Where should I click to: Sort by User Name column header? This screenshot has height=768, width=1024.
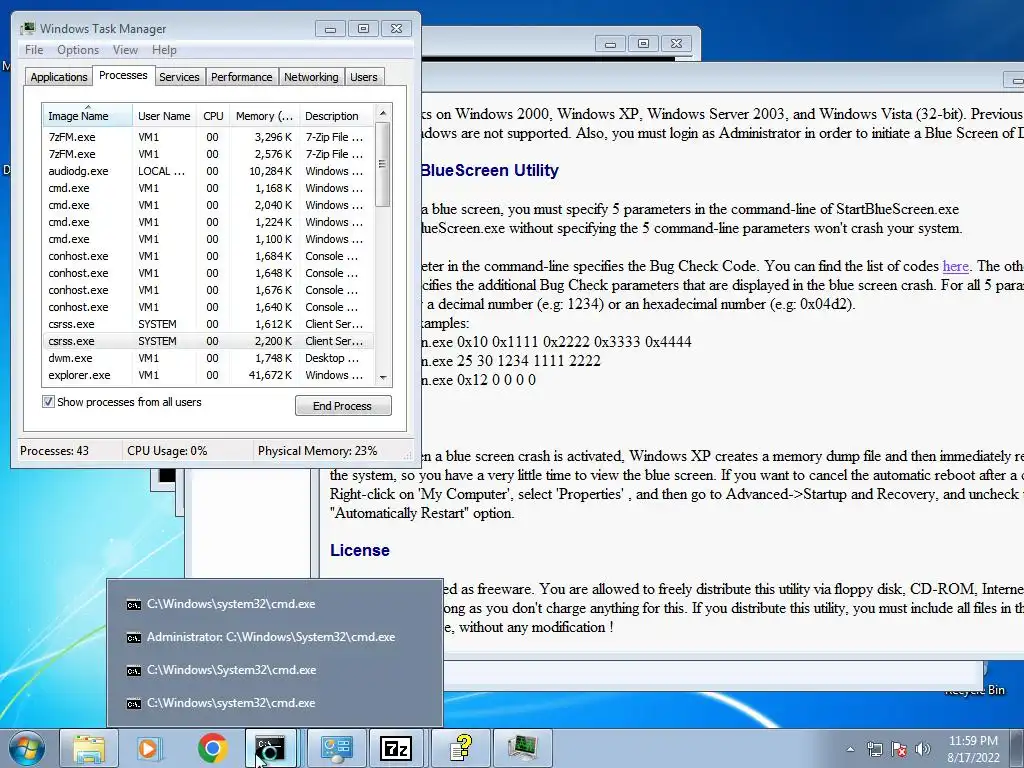[x=164, y=116]
